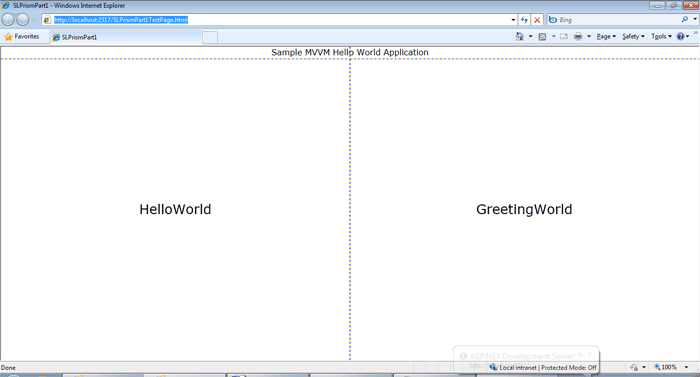Screen dimensions: 700x377
Task: Click the RSS Feeds icon
Action: click(542, 37)
